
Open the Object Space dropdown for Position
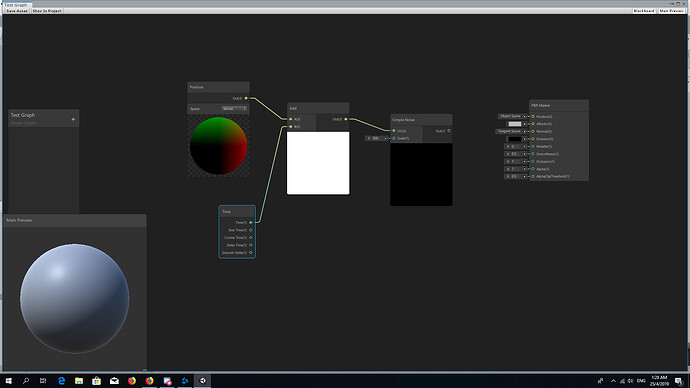pos(512,116)
